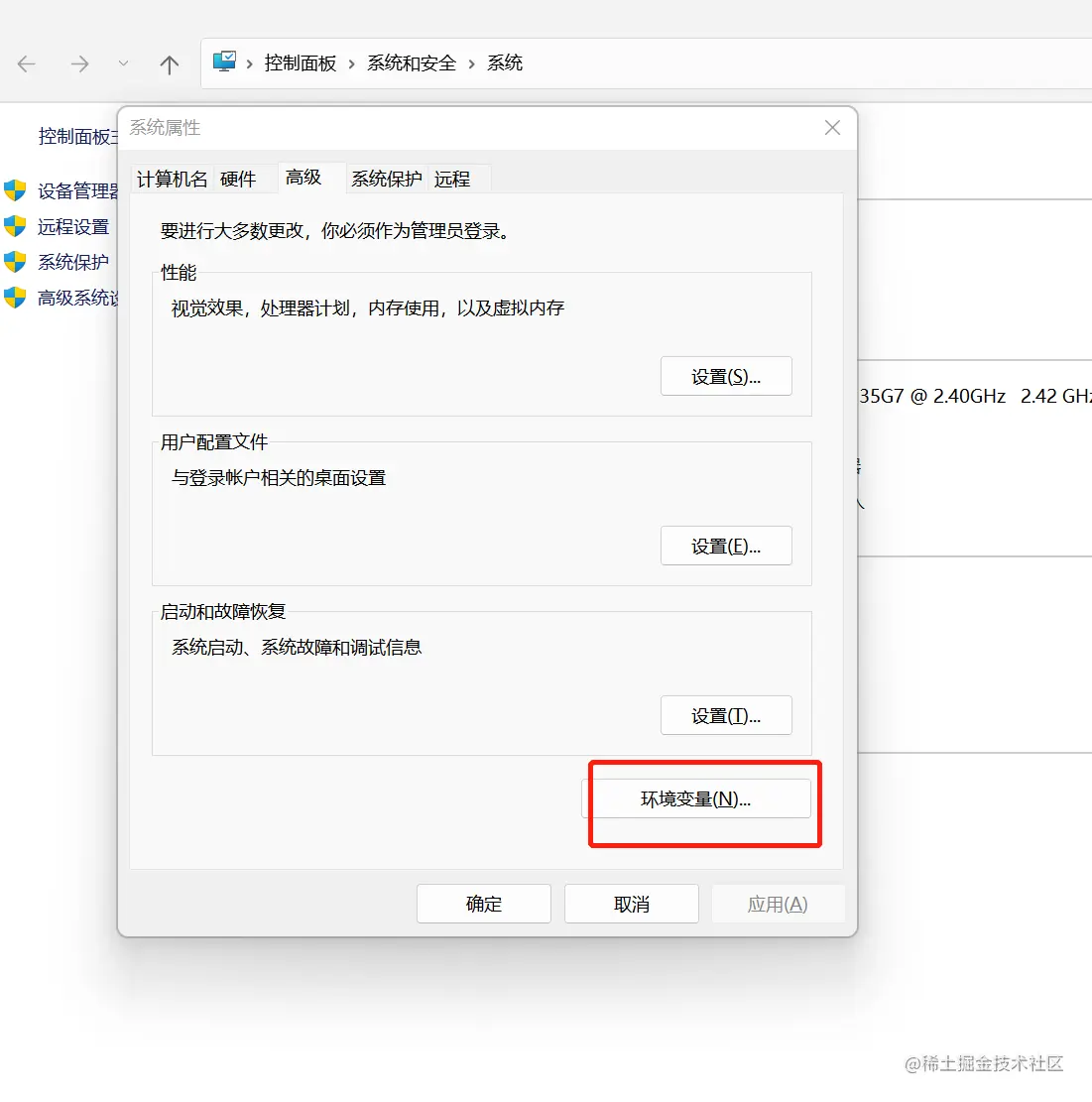
Task: Click the forward navigation arrow
Action: (79, 63)
